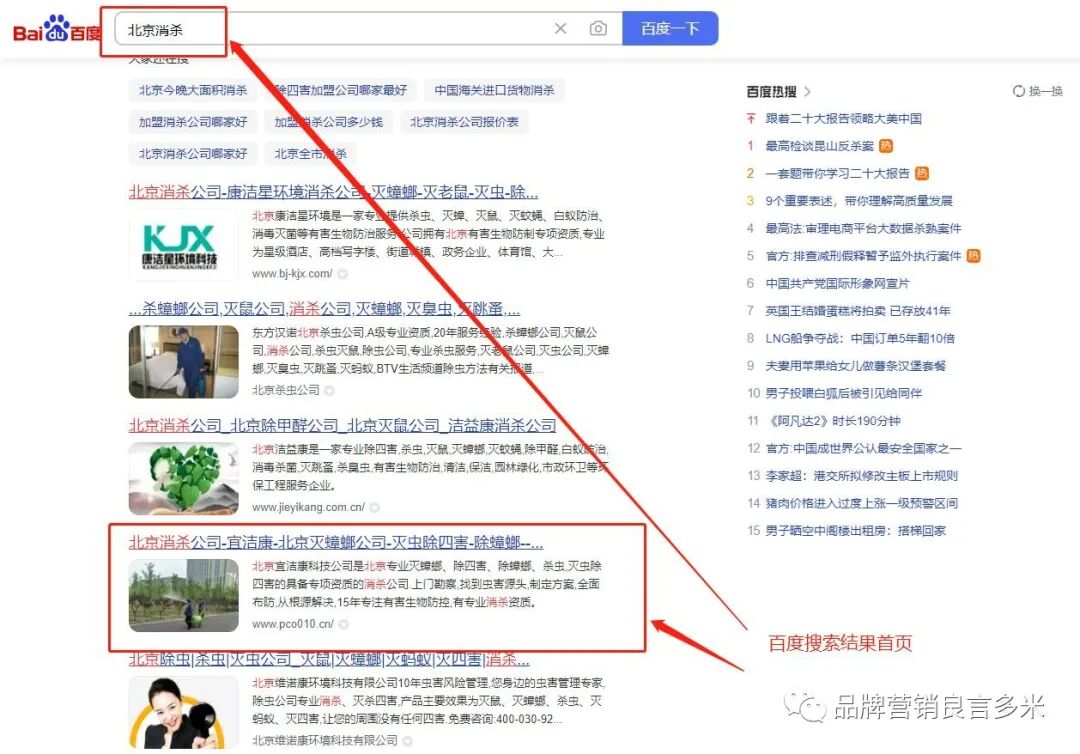Select related search 北京今晚大面积消杀
Image resolution: width=1080 pixels, height=754 pixels.
click(193, 90)
